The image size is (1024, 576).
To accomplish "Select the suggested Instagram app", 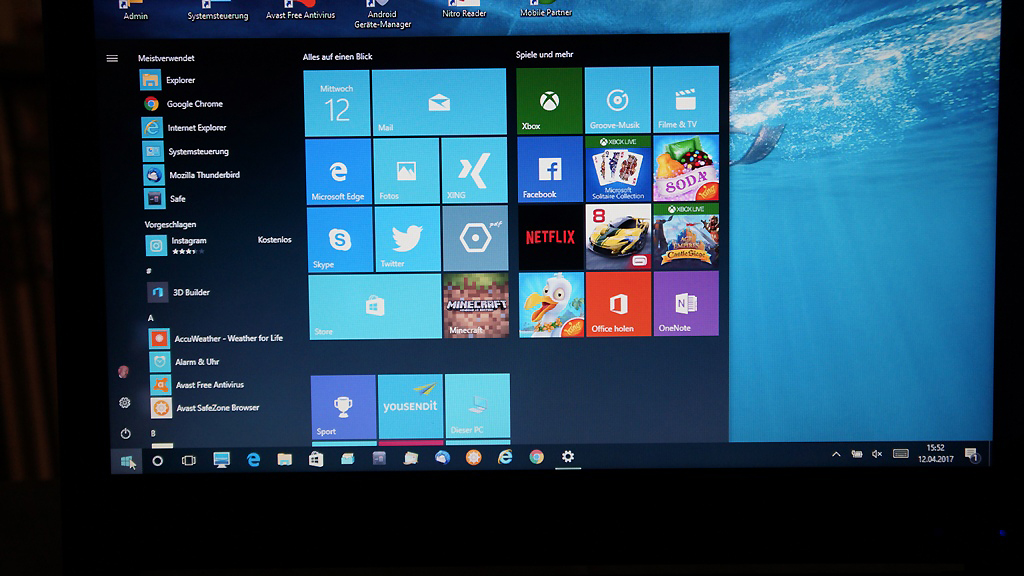I will point(217,246).
